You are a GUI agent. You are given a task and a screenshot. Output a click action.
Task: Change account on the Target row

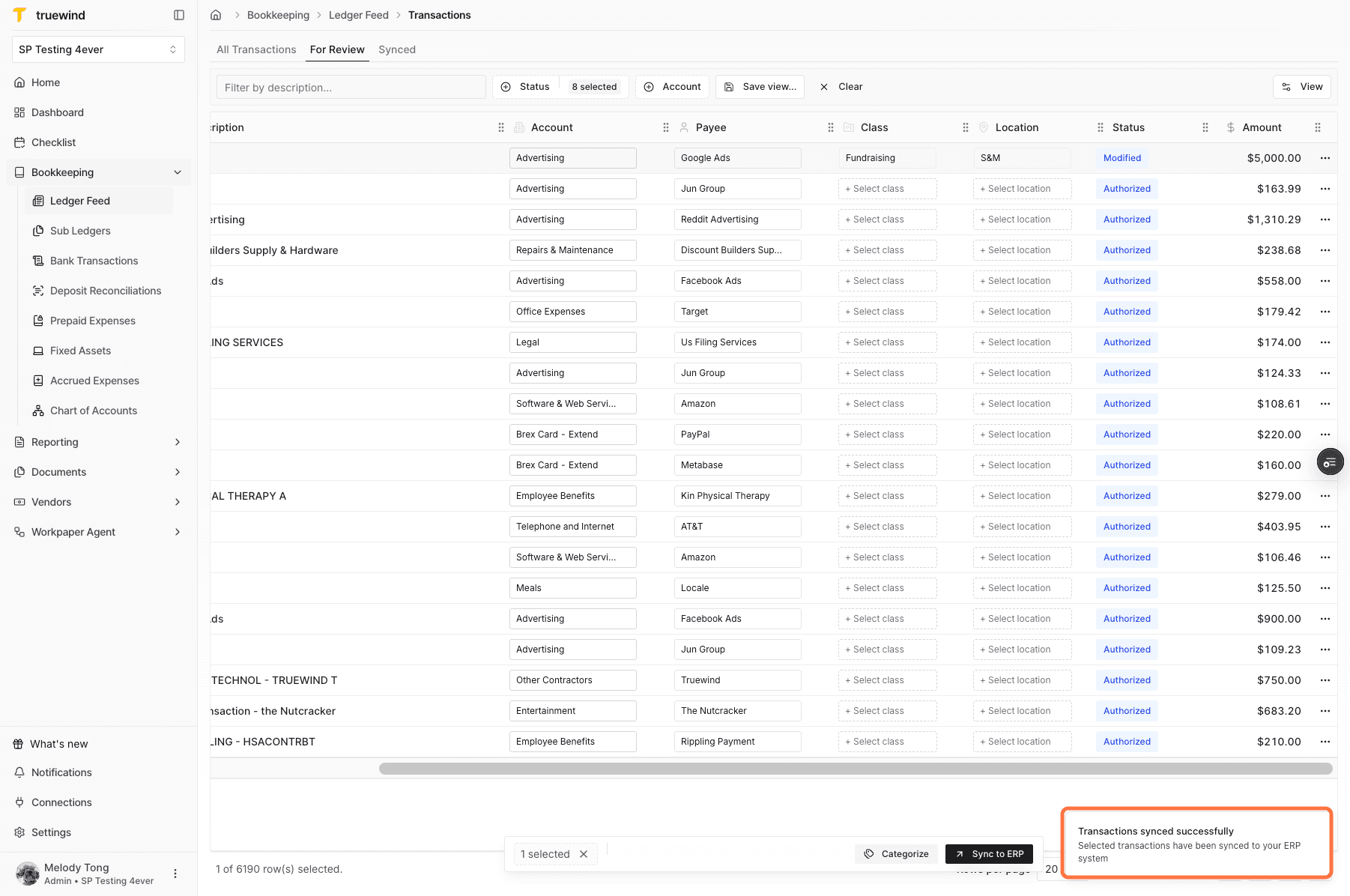click(573, 312)
